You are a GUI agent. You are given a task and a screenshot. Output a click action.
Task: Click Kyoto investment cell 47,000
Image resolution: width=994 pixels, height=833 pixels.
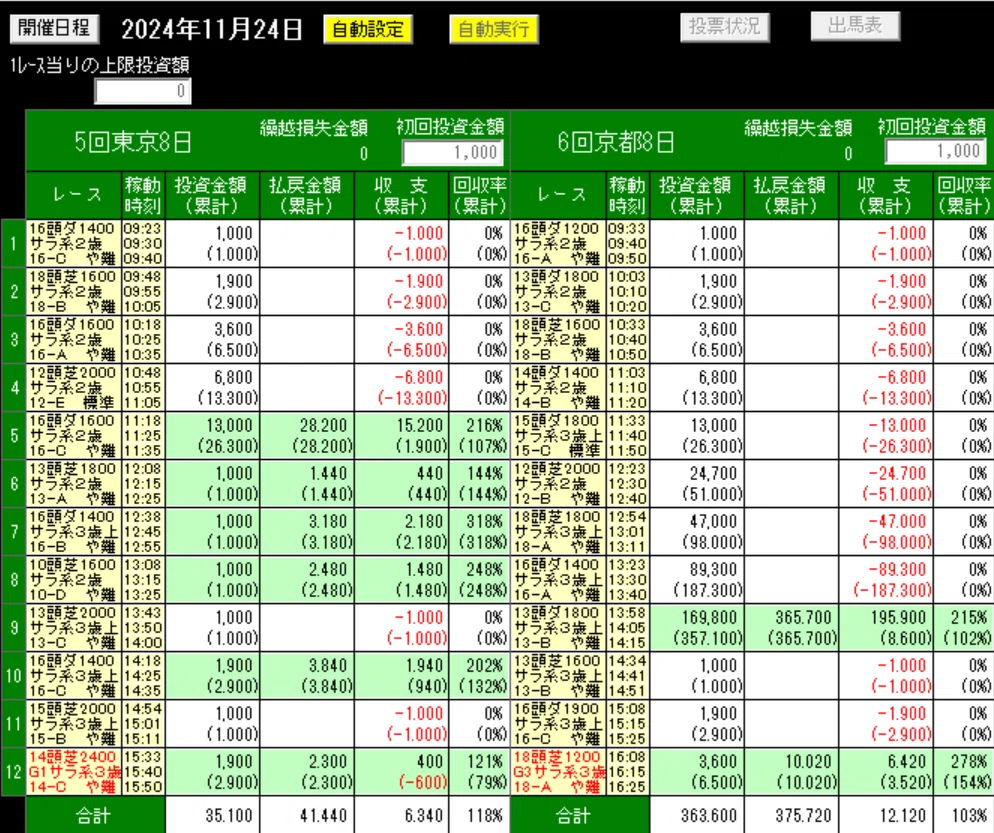pos(697,532)
